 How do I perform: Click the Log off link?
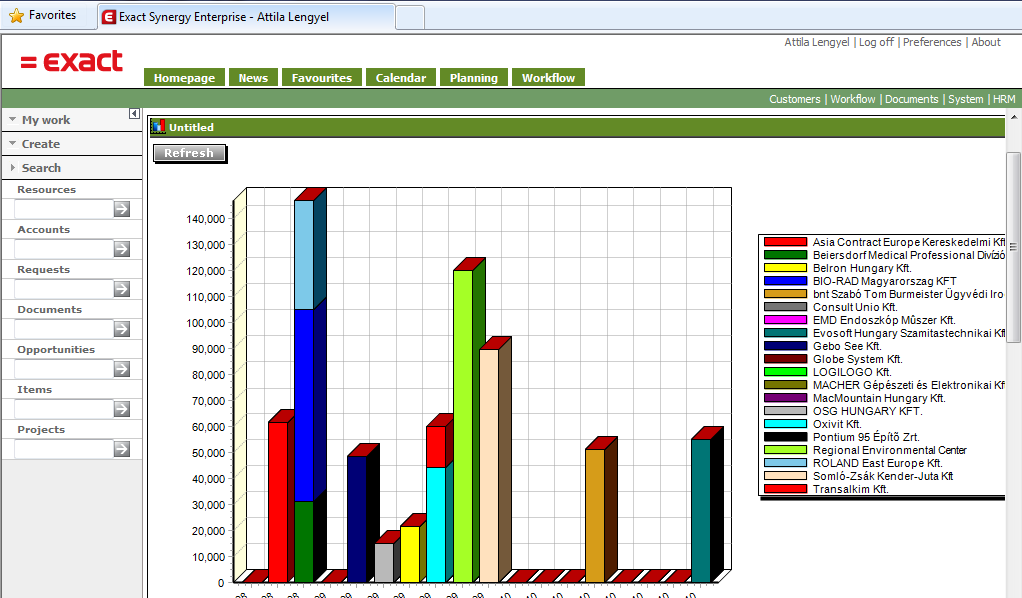coord(876,42)
